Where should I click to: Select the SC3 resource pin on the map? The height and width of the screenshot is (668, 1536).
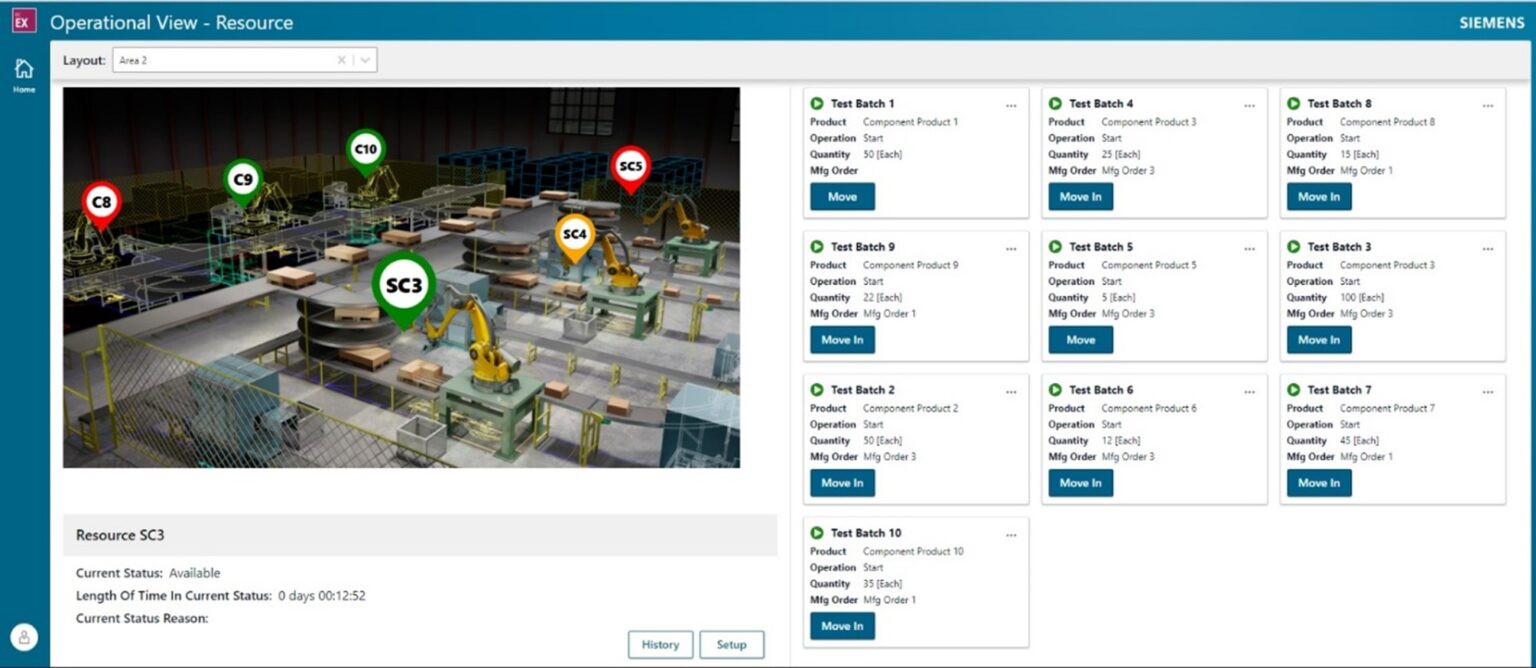[403, 285]
